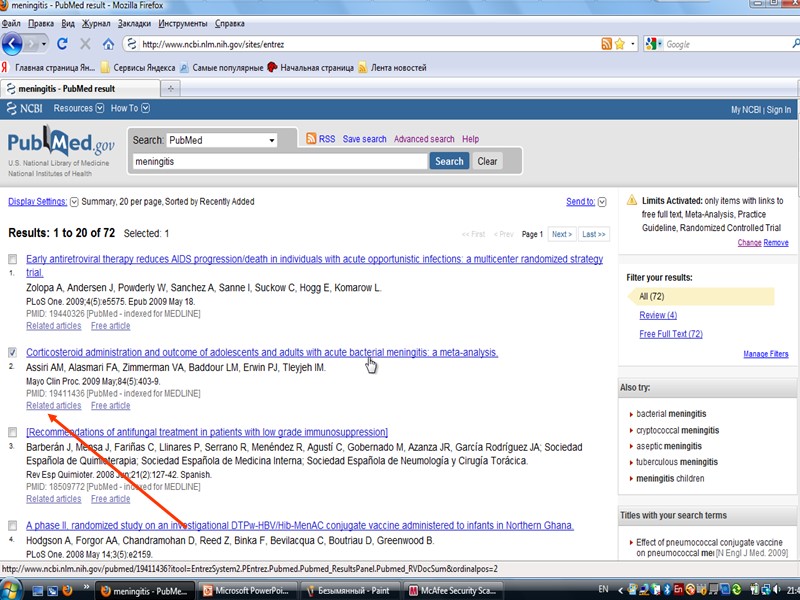The width and height of the screenshot is (800, 600).
Task: Open Сервисы Яндекса bookmark folder
Action: click(138, 67)
